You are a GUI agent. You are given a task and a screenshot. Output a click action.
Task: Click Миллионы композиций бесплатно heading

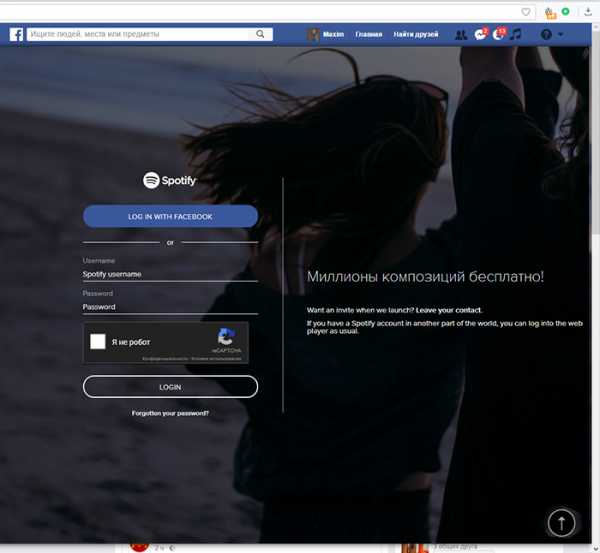(x=425, y=277)
